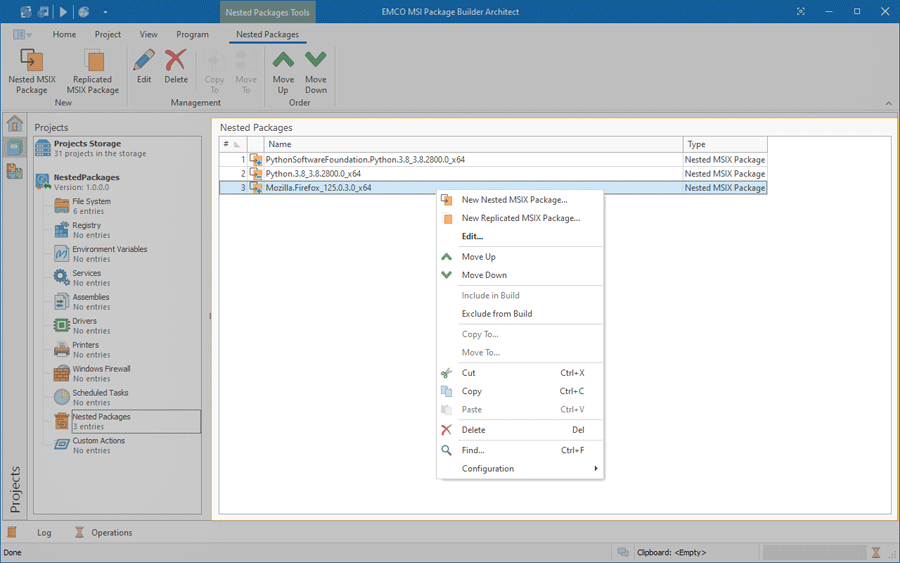Switch to the Nested Packages ribbon tab
Viewport: 900px width, 563px height.
tap(267, 34)
